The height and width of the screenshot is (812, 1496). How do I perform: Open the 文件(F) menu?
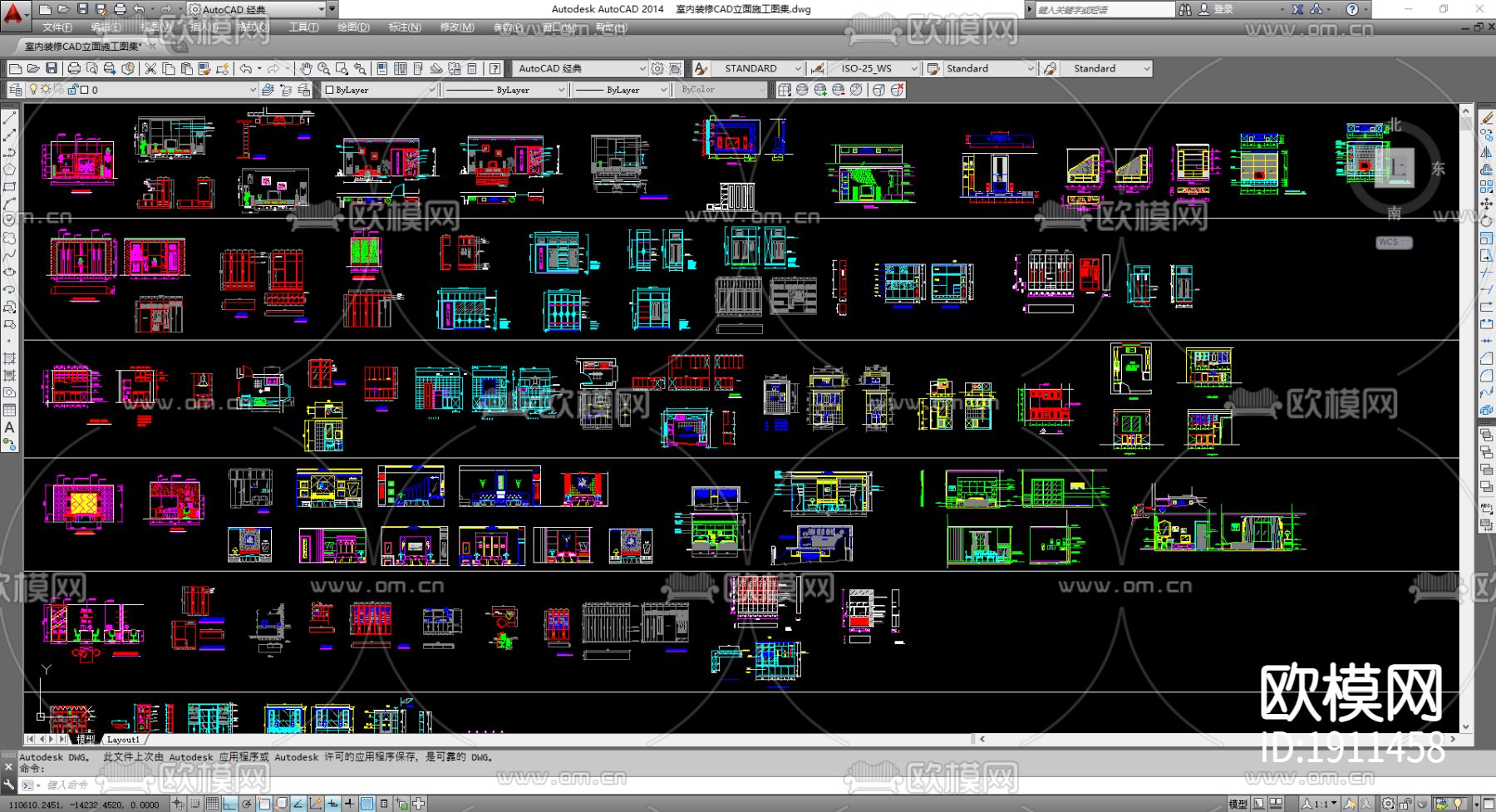click(x=57, y=27)
